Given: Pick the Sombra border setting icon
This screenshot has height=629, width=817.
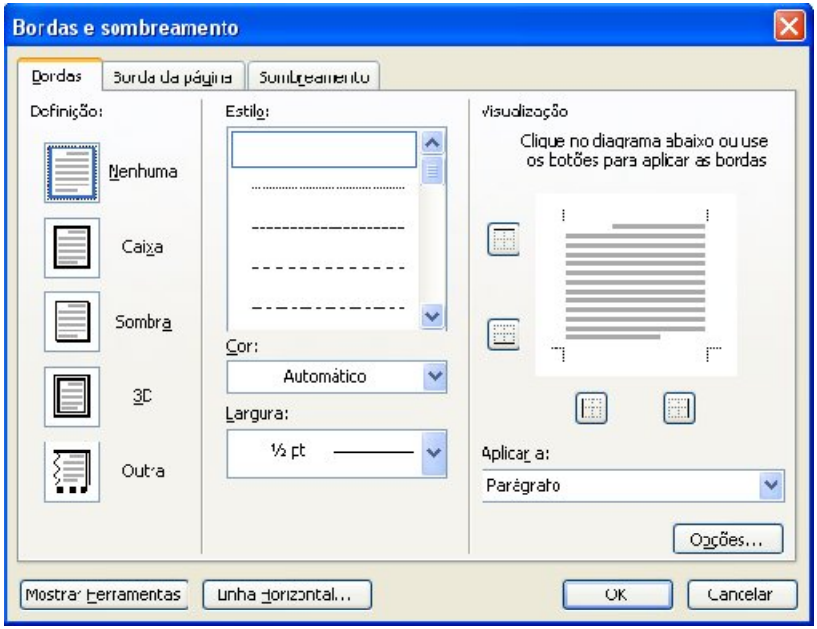Looking at the screenshot, I should [x=71, y=322].
